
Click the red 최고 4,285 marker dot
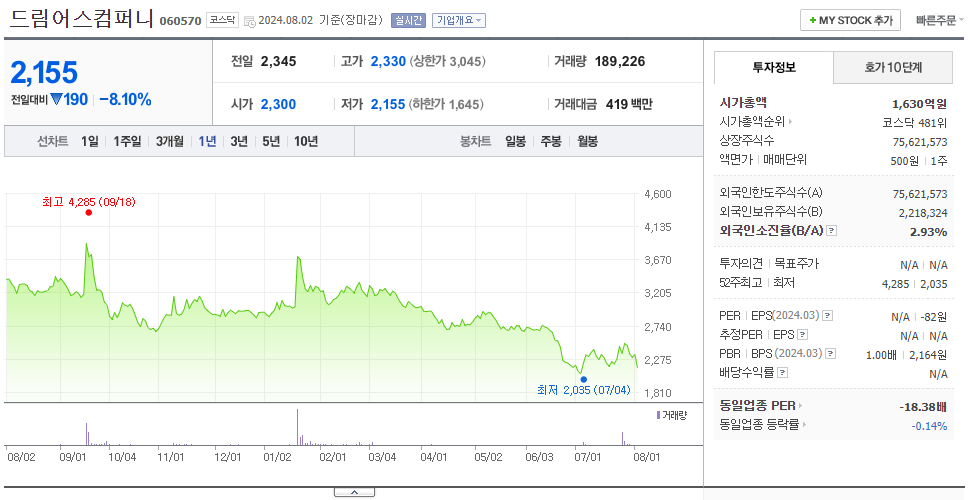(x=89, y=212)
